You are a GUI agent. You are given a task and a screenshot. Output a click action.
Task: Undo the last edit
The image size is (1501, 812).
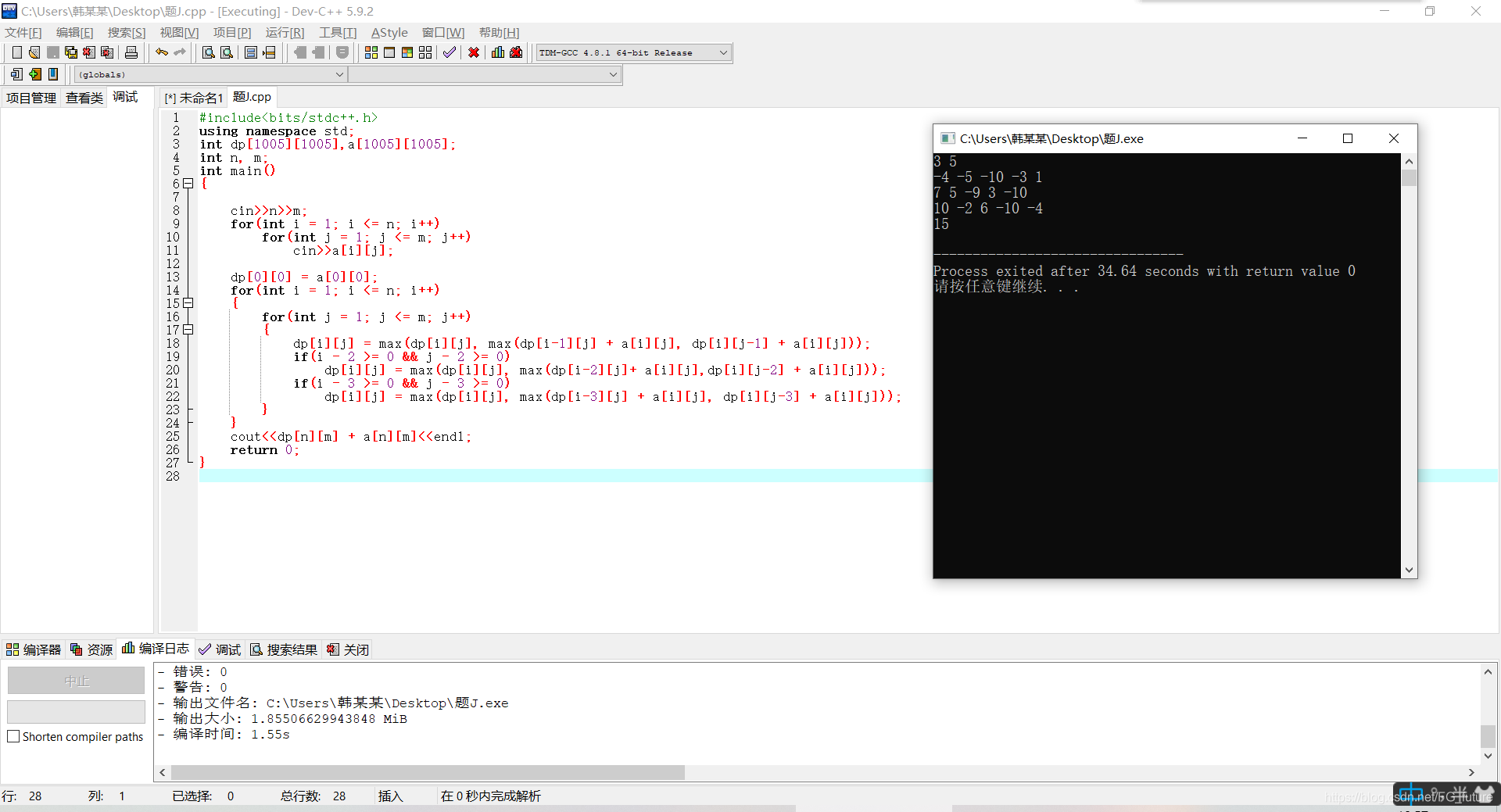[162, 52]
